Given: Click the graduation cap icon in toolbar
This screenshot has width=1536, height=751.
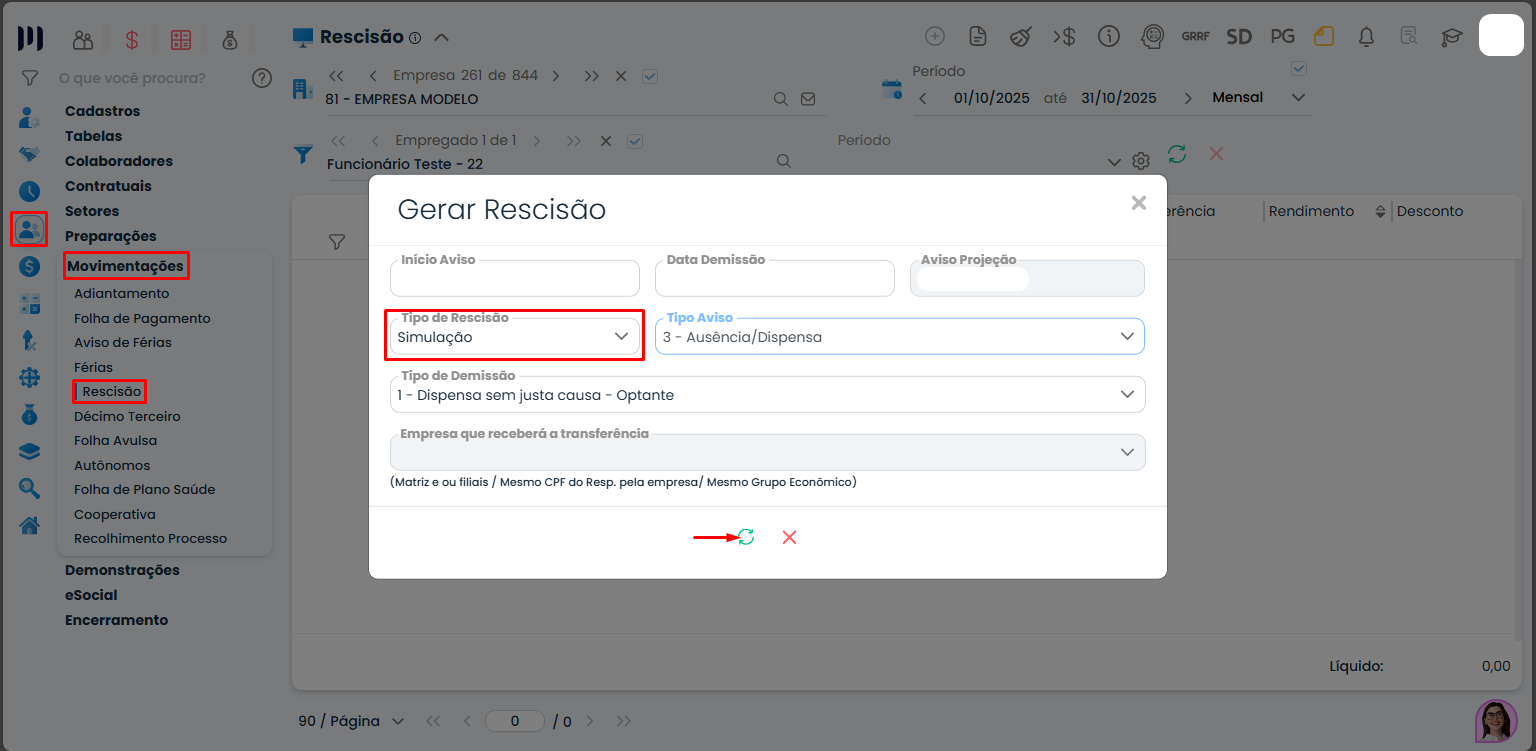Looking at the screenshot, I should [1451, 37].
